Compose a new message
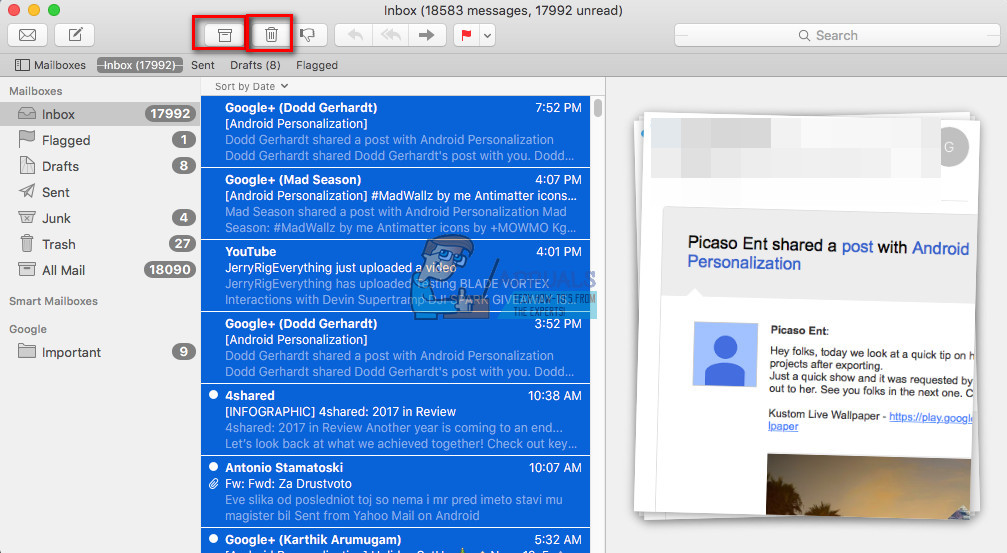Screen dimensions: 1007x553 [x=75, y=35]
